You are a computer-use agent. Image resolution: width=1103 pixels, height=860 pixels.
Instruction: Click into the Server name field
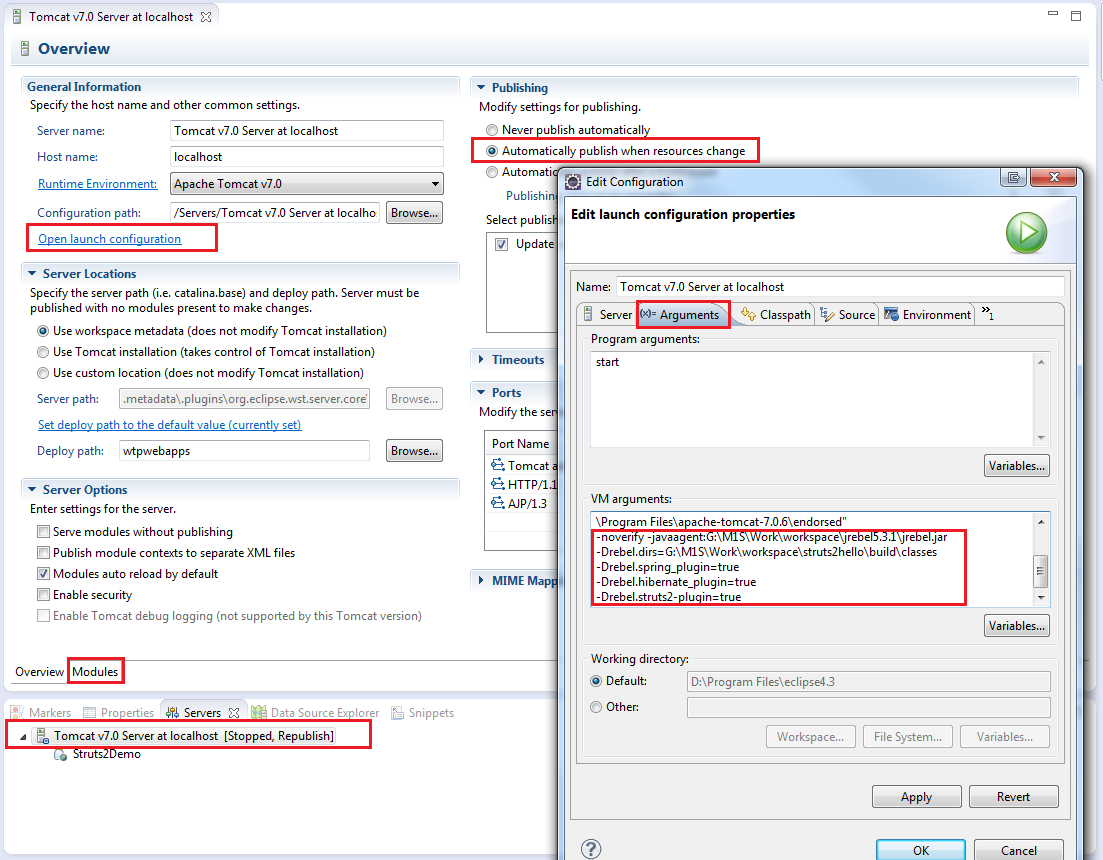coord(307,131)
